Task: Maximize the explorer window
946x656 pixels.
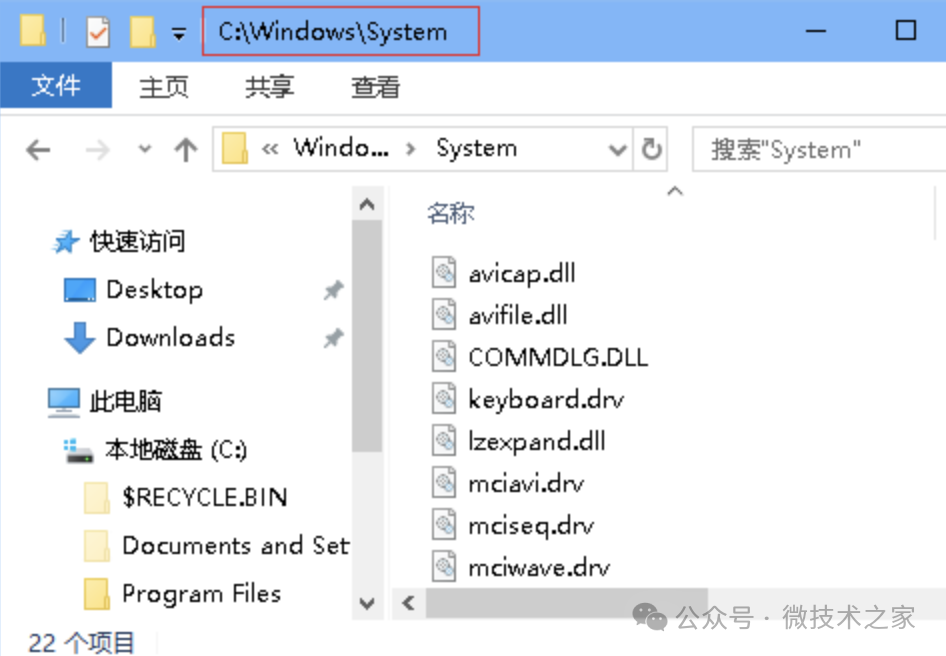Action: point(906,30)
